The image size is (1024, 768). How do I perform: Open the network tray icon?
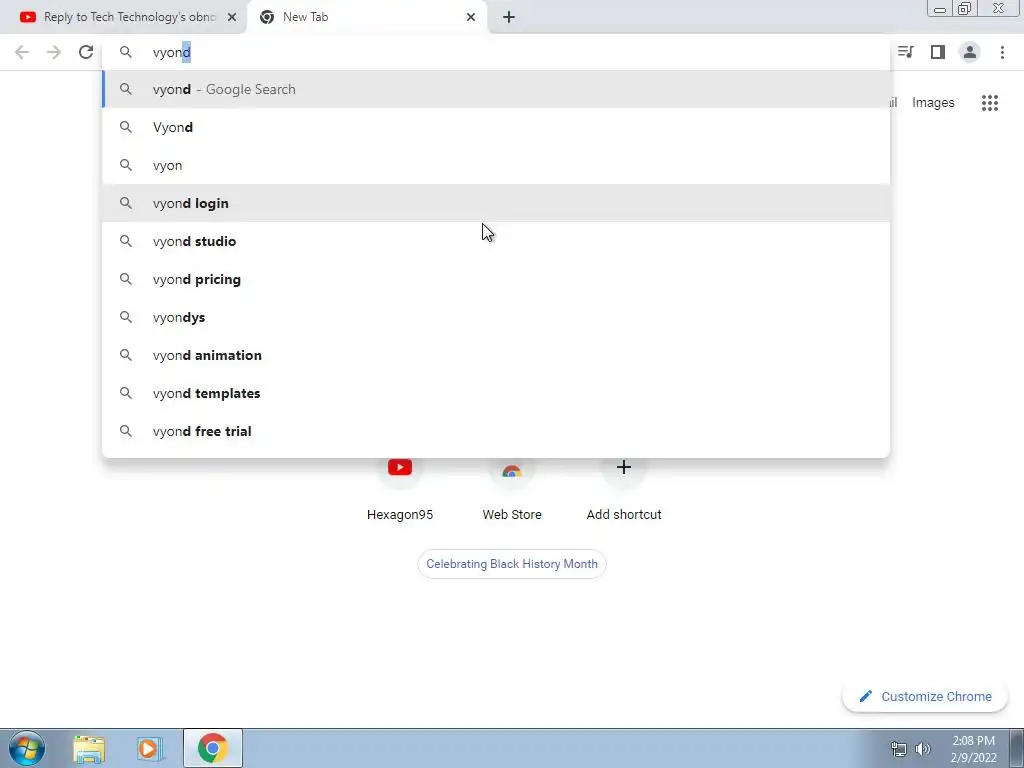pyautogui.click(x=899, y=749)
